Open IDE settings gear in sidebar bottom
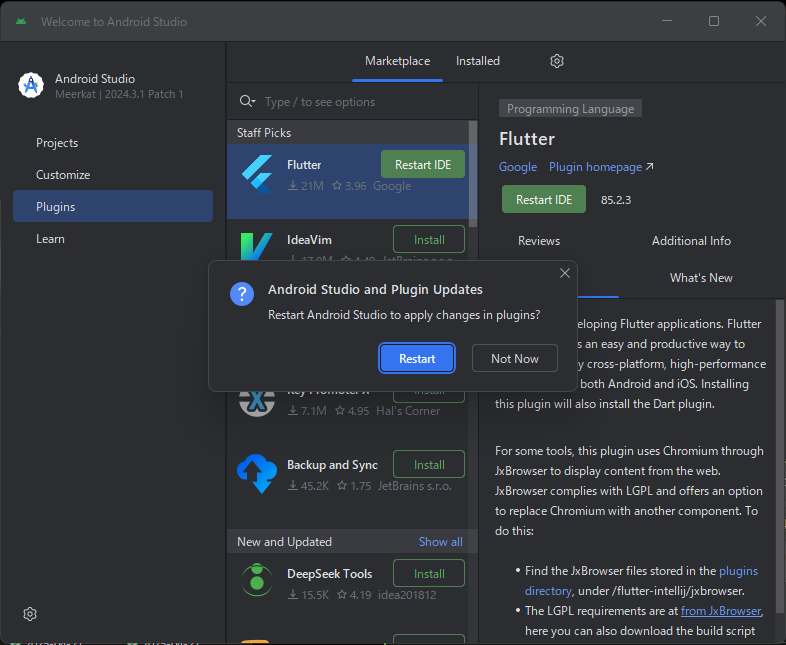Screen dimensions: 786x645 click(x=30, y=614)
